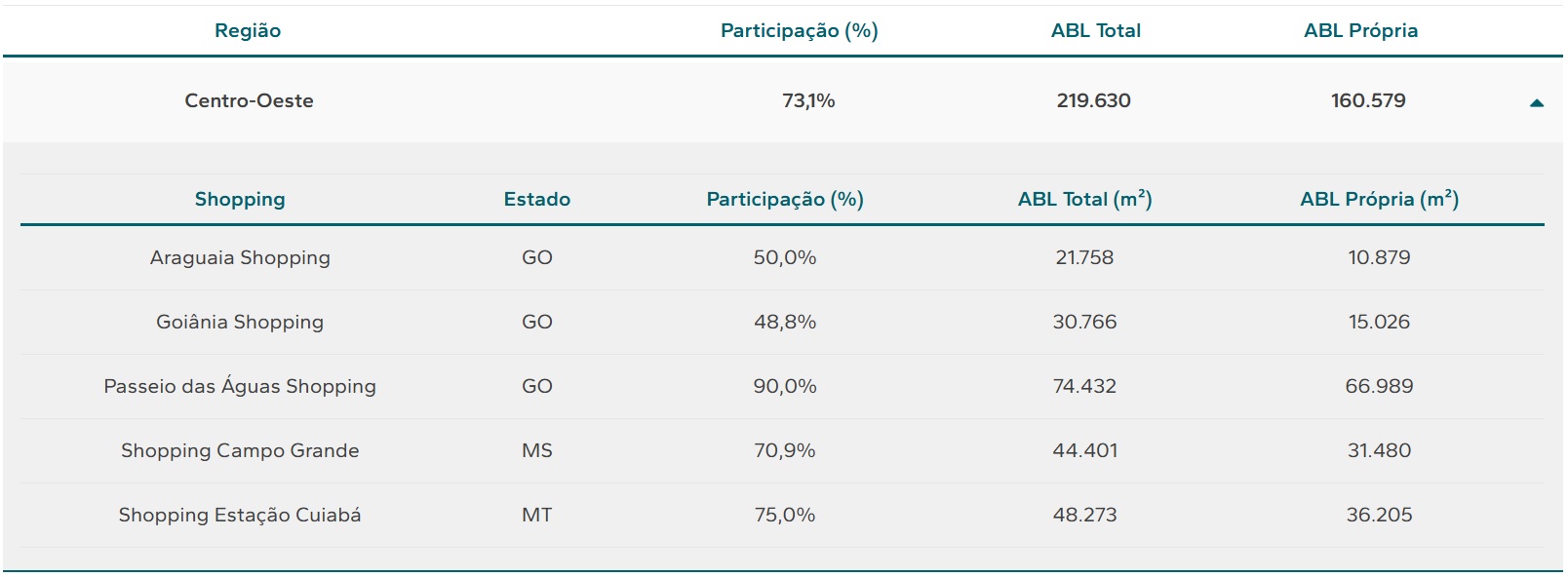Click the Centro-Oeste region row label
The width and height of the screenshot is (1568, 577).
249,100
